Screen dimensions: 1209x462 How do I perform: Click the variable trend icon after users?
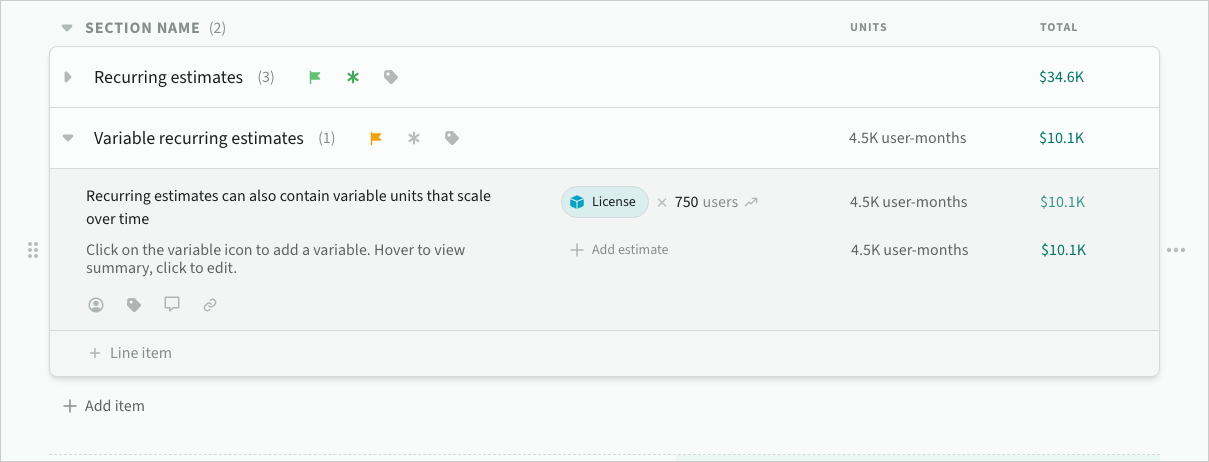[751, 202]
